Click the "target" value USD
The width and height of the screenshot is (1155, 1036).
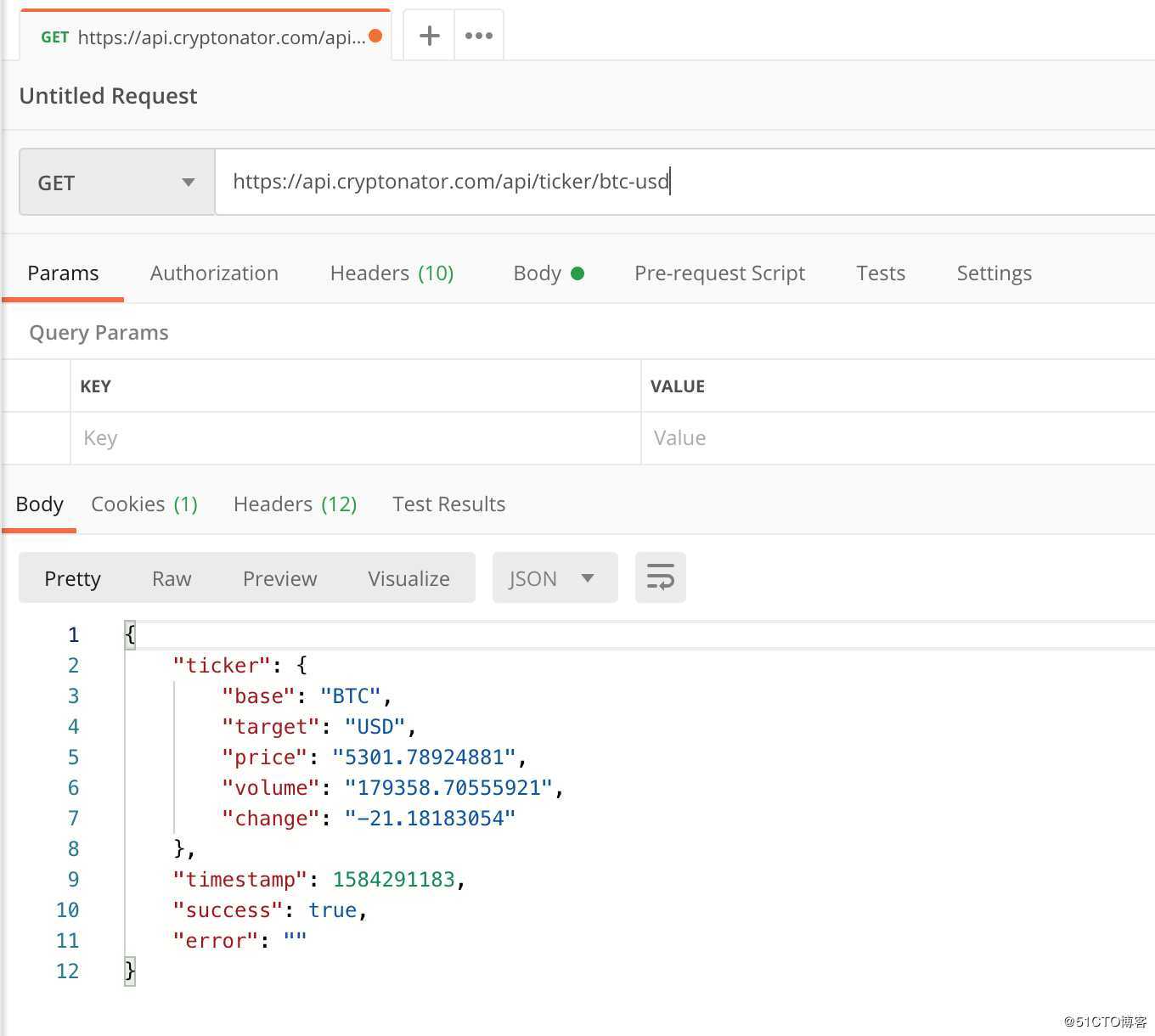(375, 727)
